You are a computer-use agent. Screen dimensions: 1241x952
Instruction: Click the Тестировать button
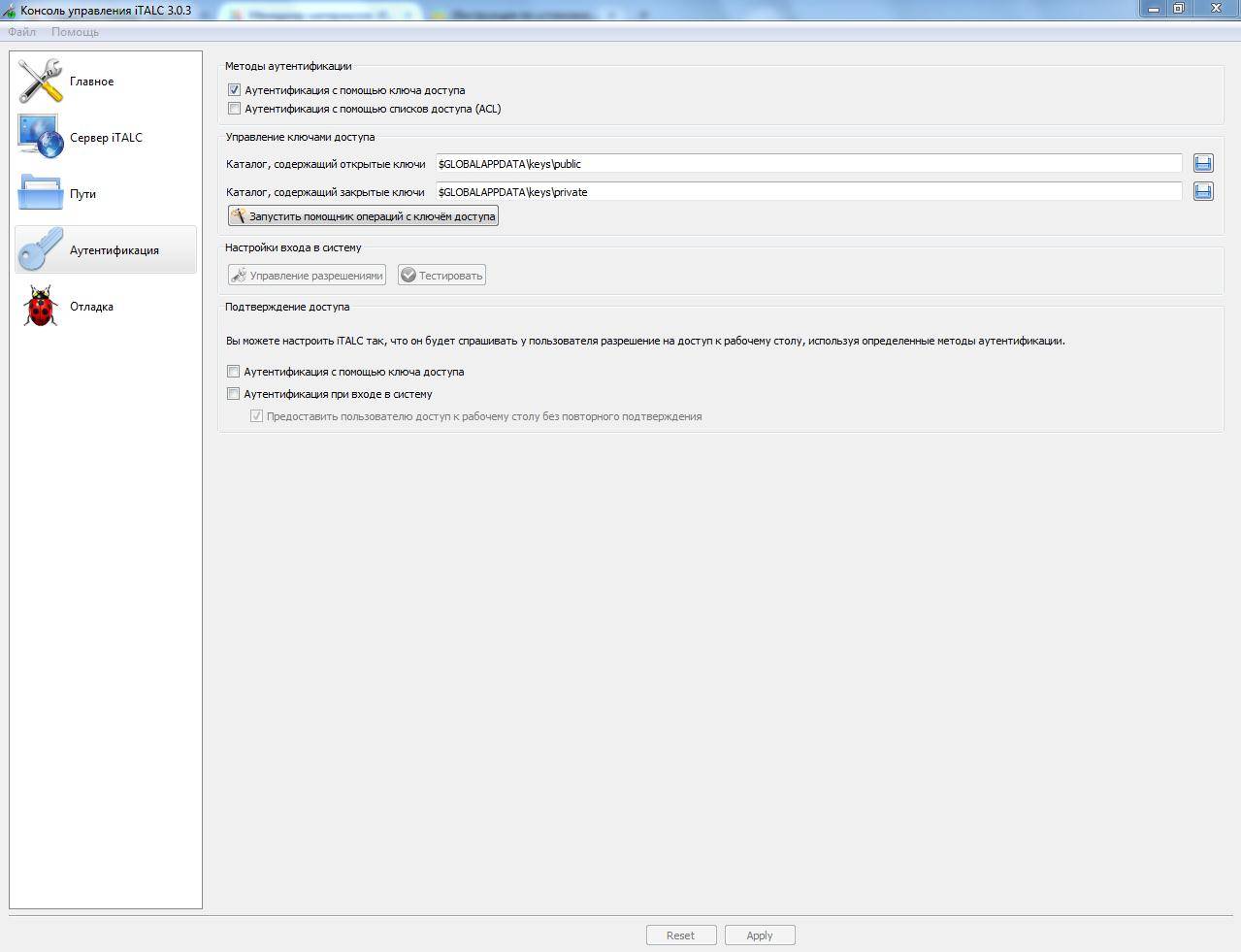pos(441,276)
